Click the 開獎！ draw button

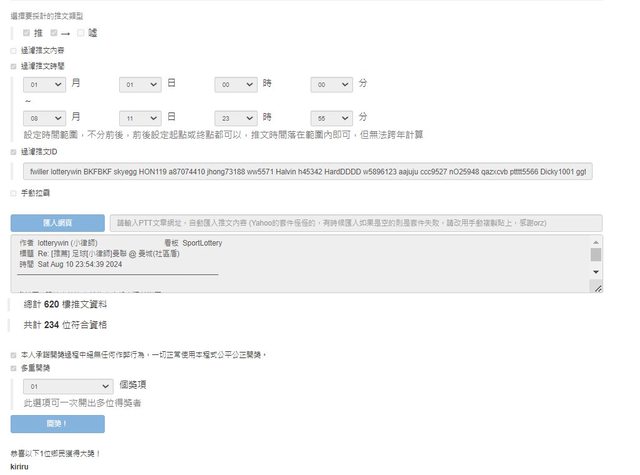[56, 424]
